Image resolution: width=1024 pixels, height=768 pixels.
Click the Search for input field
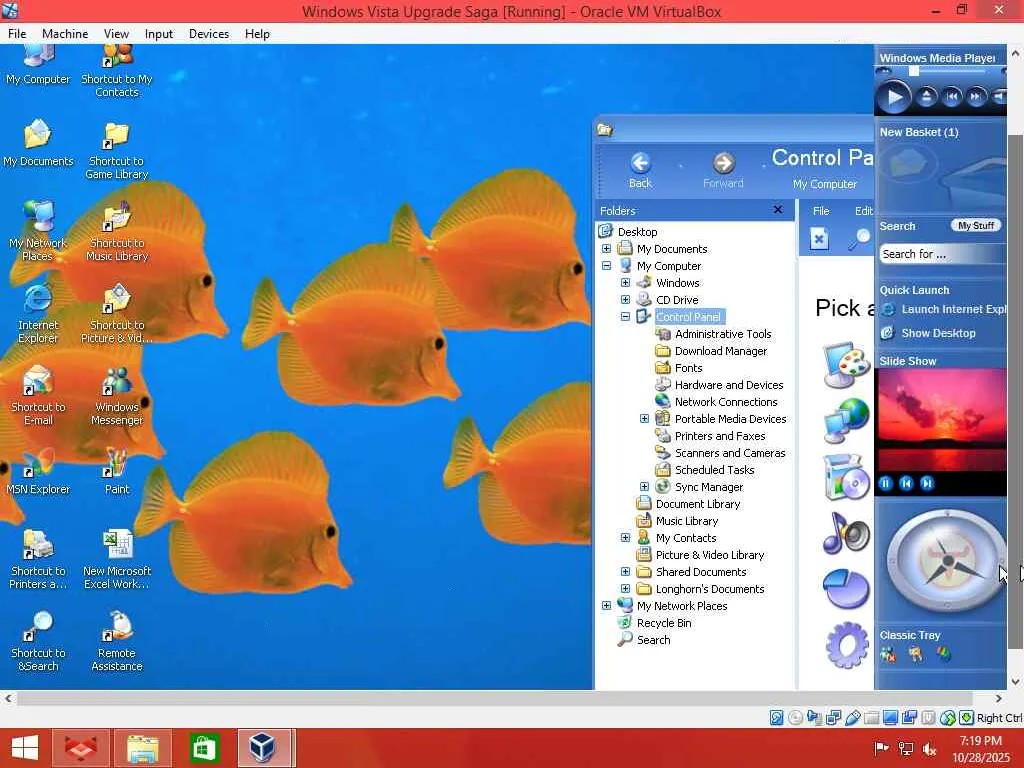943,254
